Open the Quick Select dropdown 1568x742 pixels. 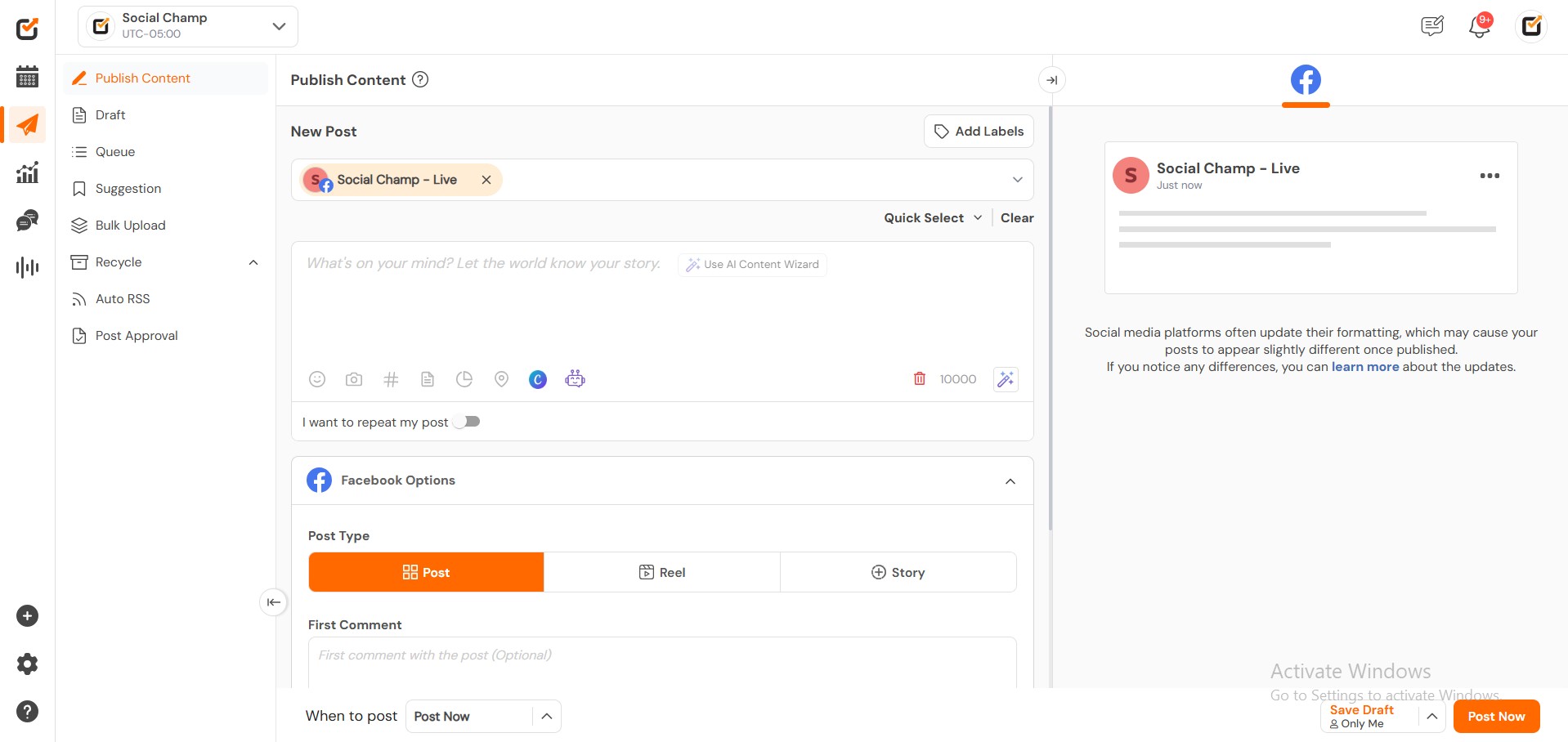pyautogui.click(x=932, y=218)
